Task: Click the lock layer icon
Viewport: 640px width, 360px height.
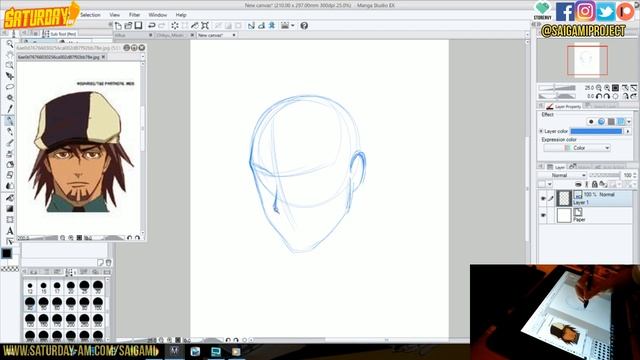Action: pyautogui.click(x=595, y=184)
